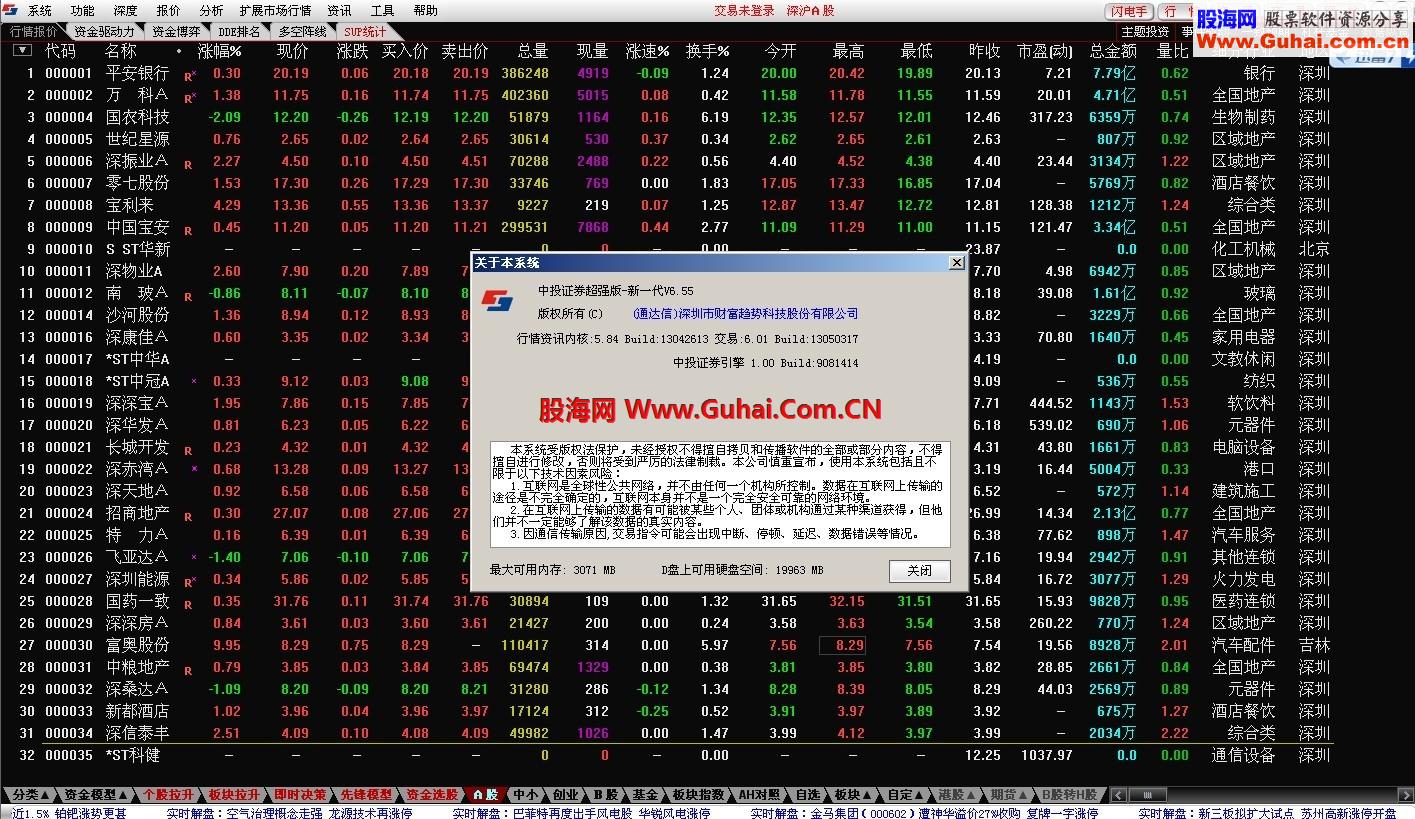The image size is (1415, 819).
Task: Click 交易未登录 status in the title bar
Action: 744,11
